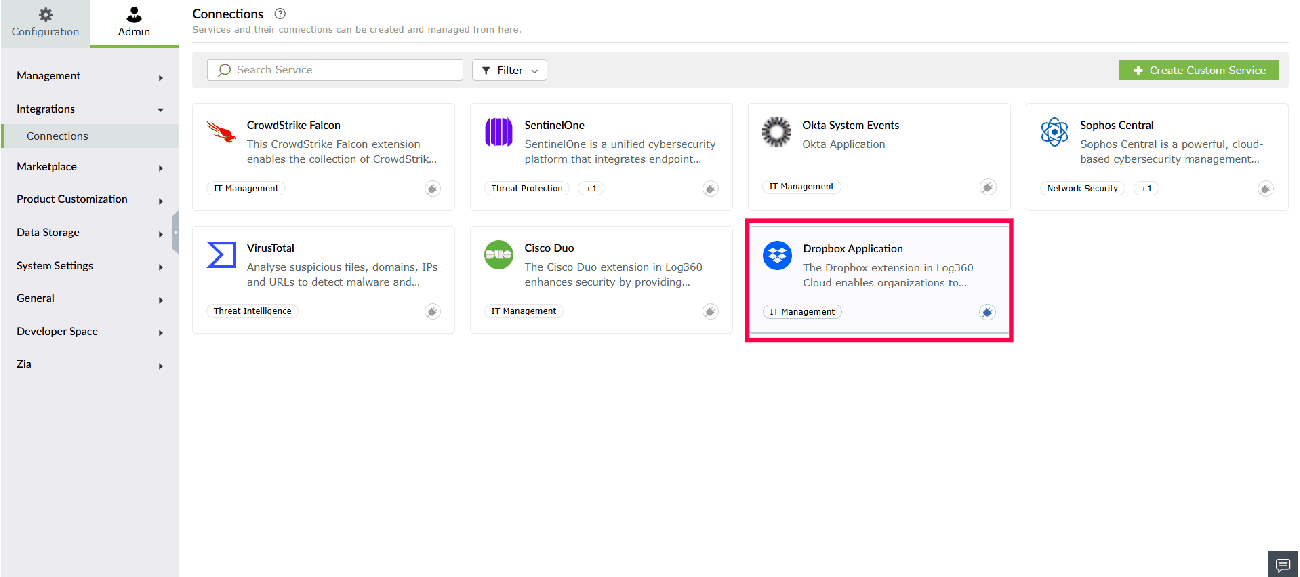The image size is (1300, 577).
Task: Open the Cisco Duo service title
Action: [550, 248]
